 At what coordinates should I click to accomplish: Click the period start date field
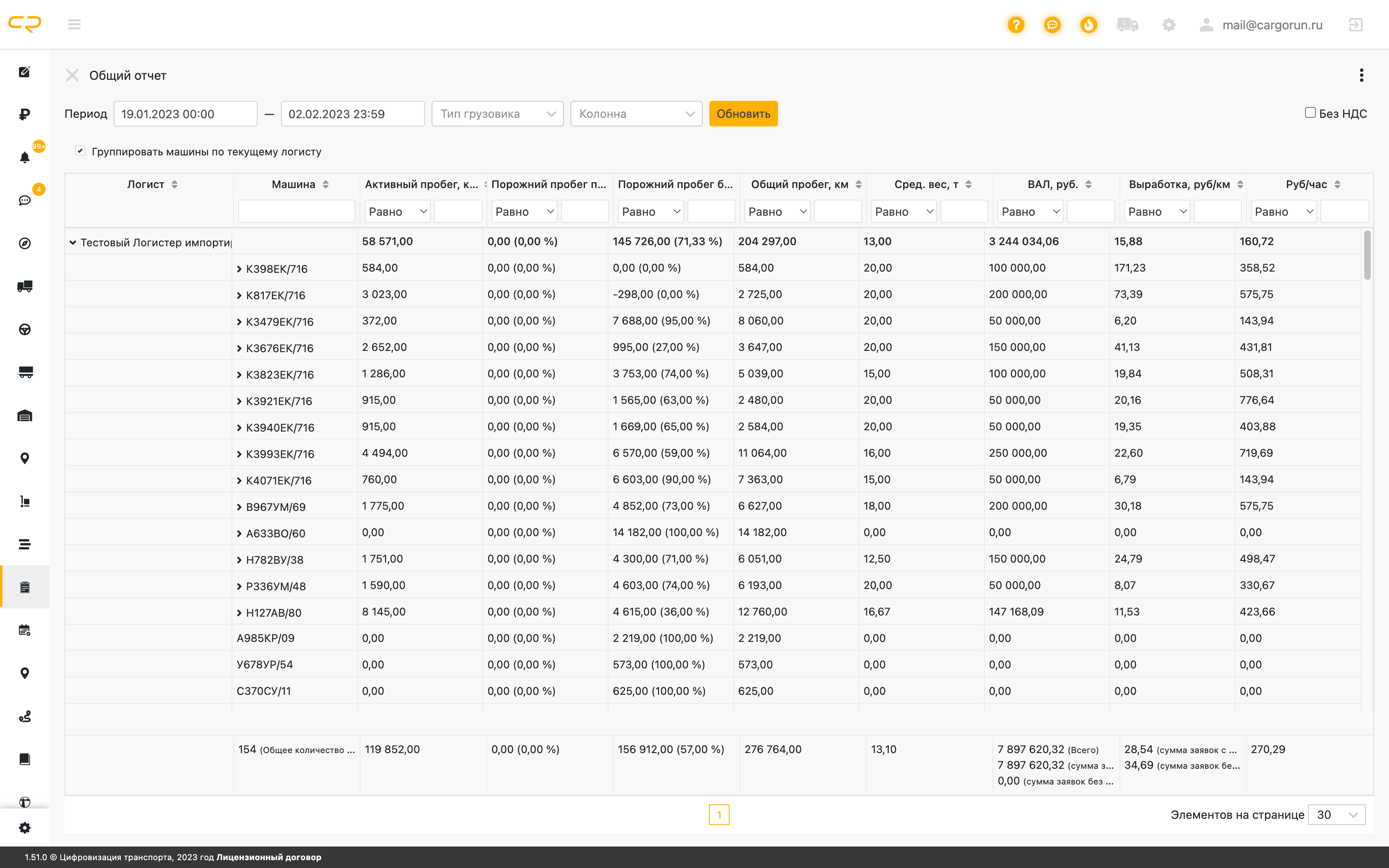click(x=185, y=114)
